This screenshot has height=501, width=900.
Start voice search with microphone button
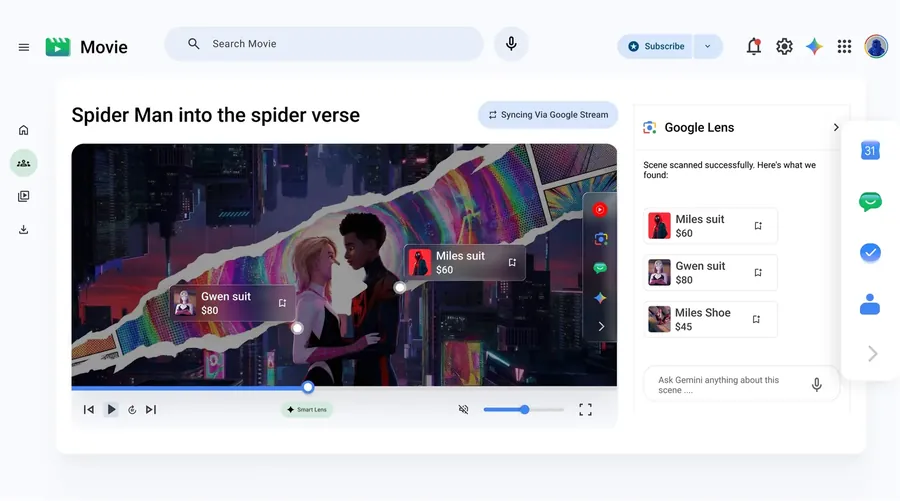511,44
